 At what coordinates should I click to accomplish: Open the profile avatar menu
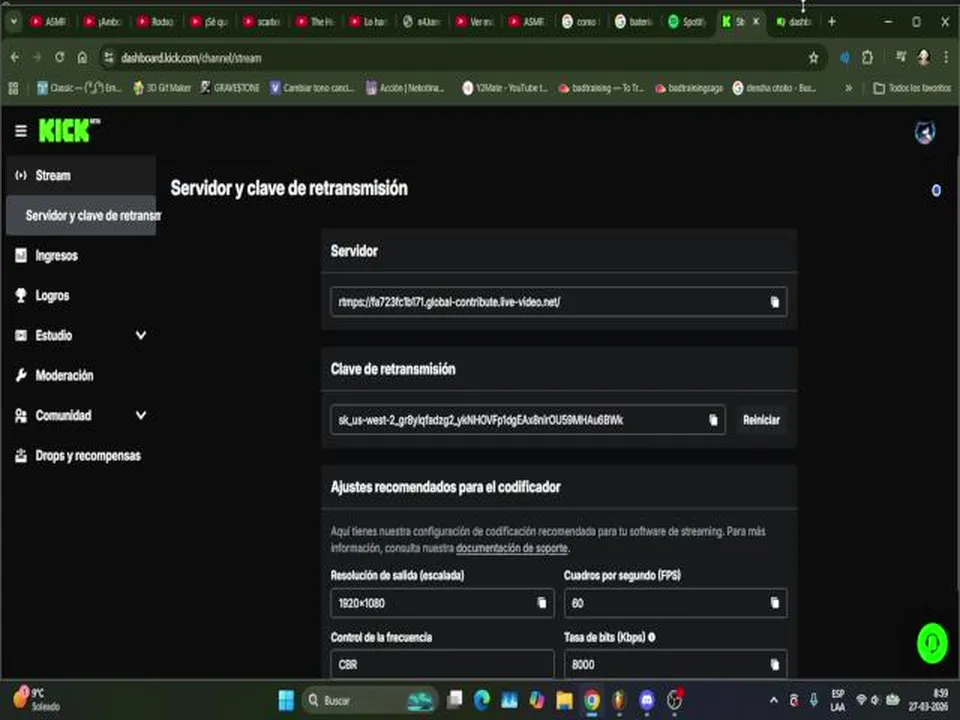(x=924, y=132)
